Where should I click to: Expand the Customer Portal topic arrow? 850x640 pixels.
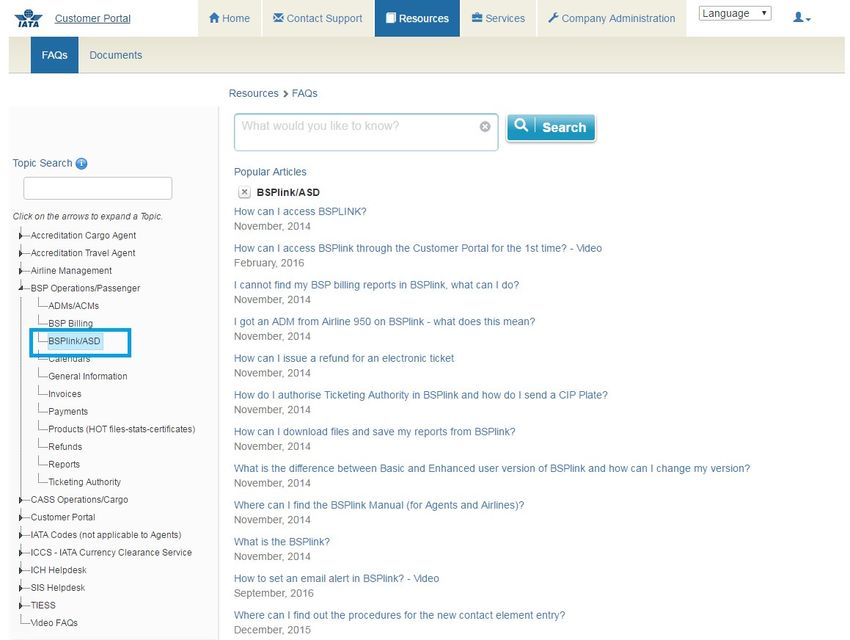[21, 518]
